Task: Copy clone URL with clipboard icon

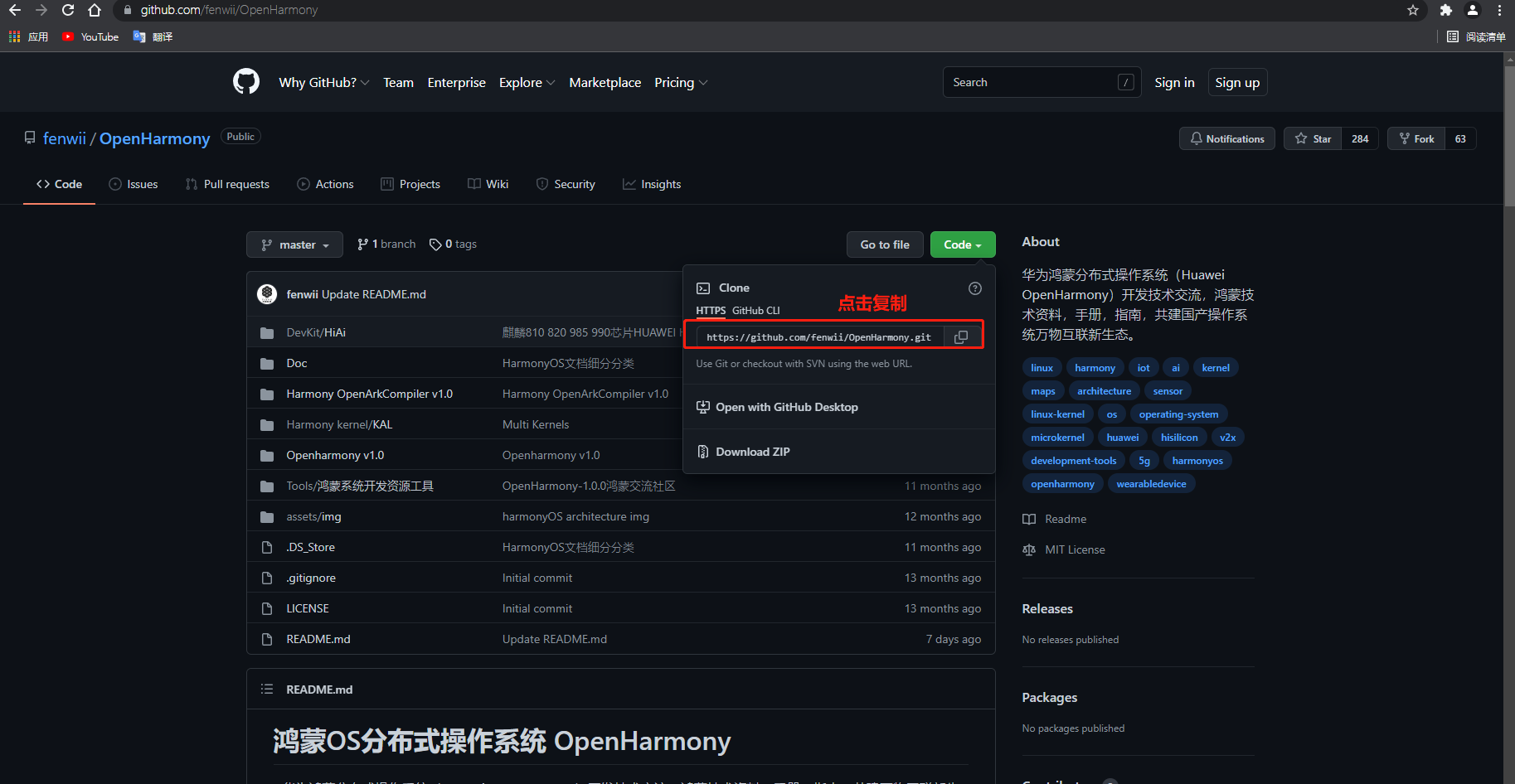Action: point(961,336)
